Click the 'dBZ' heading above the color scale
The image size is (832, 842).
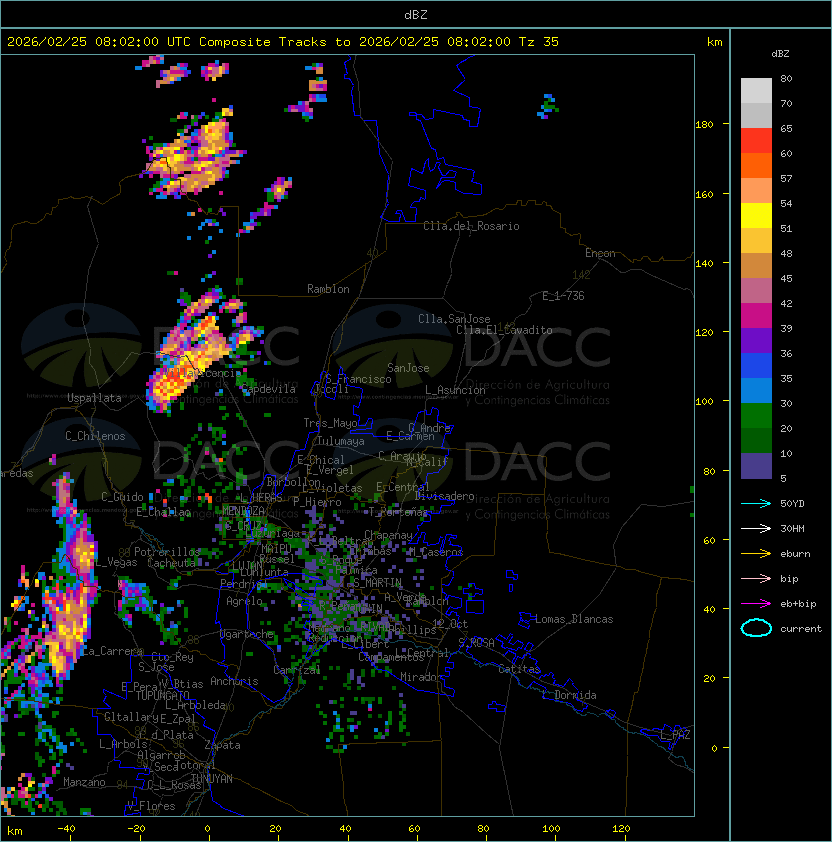click(780, 54)
